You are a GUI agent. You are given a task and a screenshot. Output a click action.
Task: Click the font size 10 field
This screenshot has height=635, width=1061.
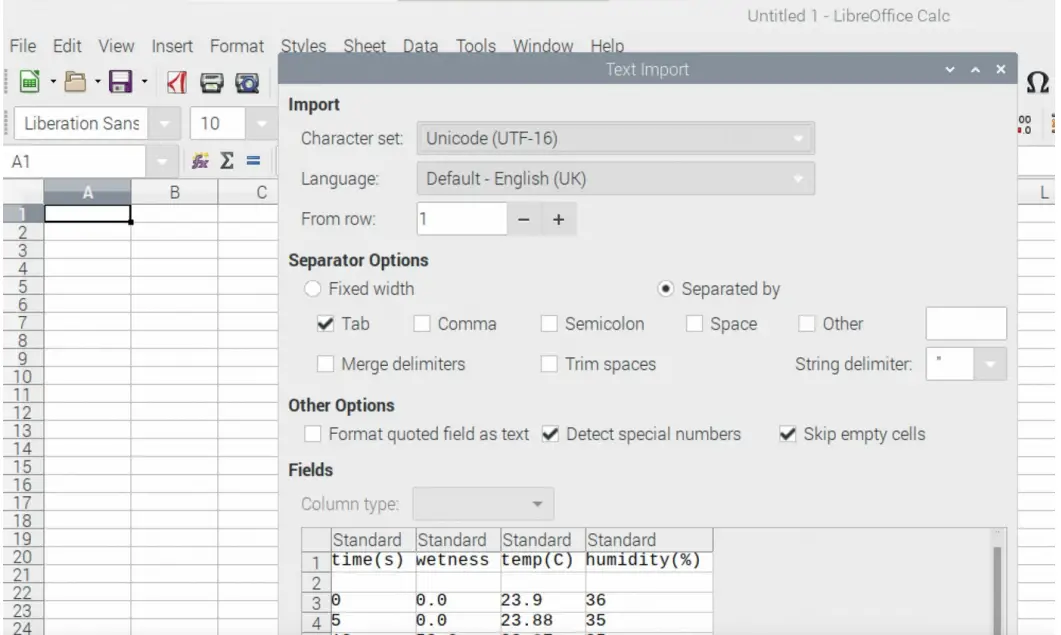click(x=218, y=123)
